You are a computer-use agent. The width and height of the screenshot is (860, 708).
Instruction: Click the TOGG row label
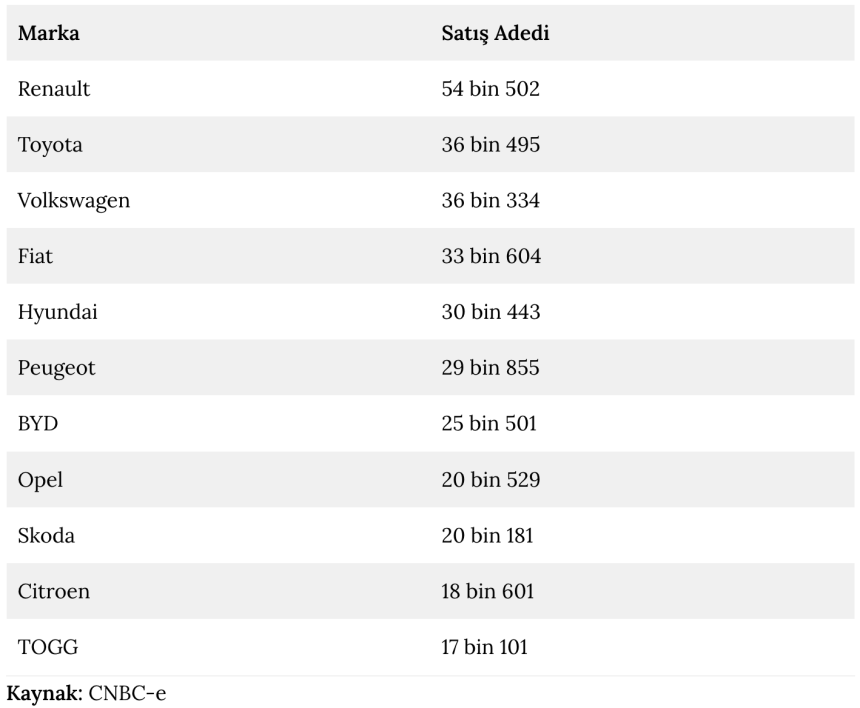click(48, 647)
